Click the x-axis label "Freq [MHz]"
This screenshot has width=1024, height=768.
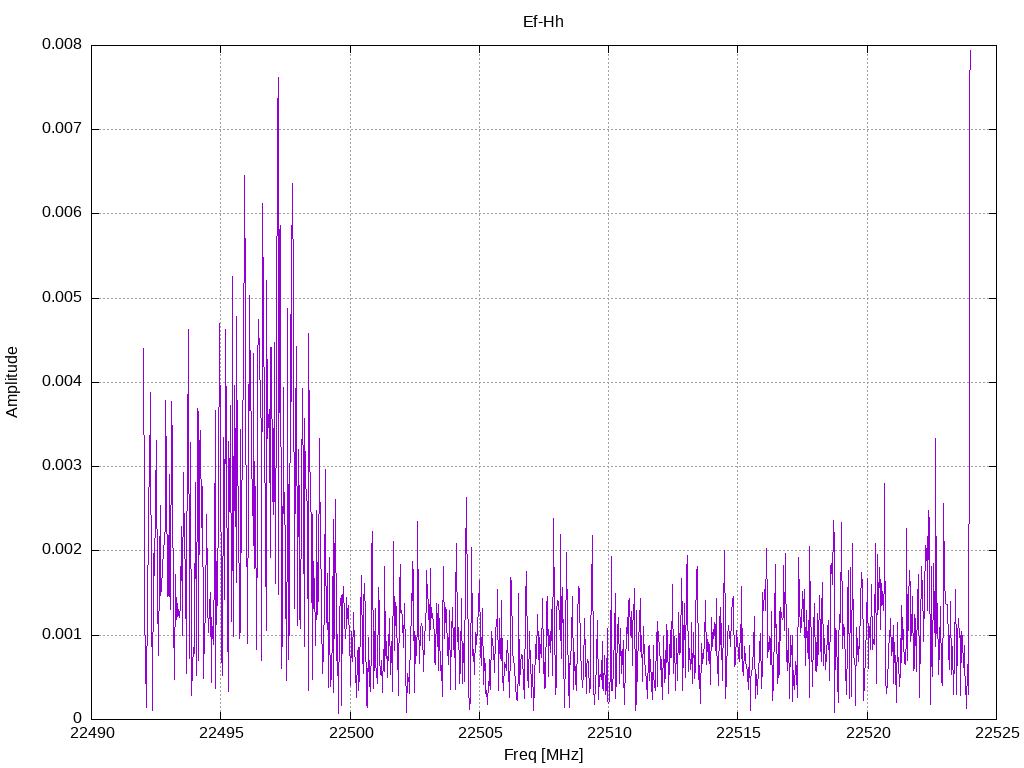click(x=543, y=755)
